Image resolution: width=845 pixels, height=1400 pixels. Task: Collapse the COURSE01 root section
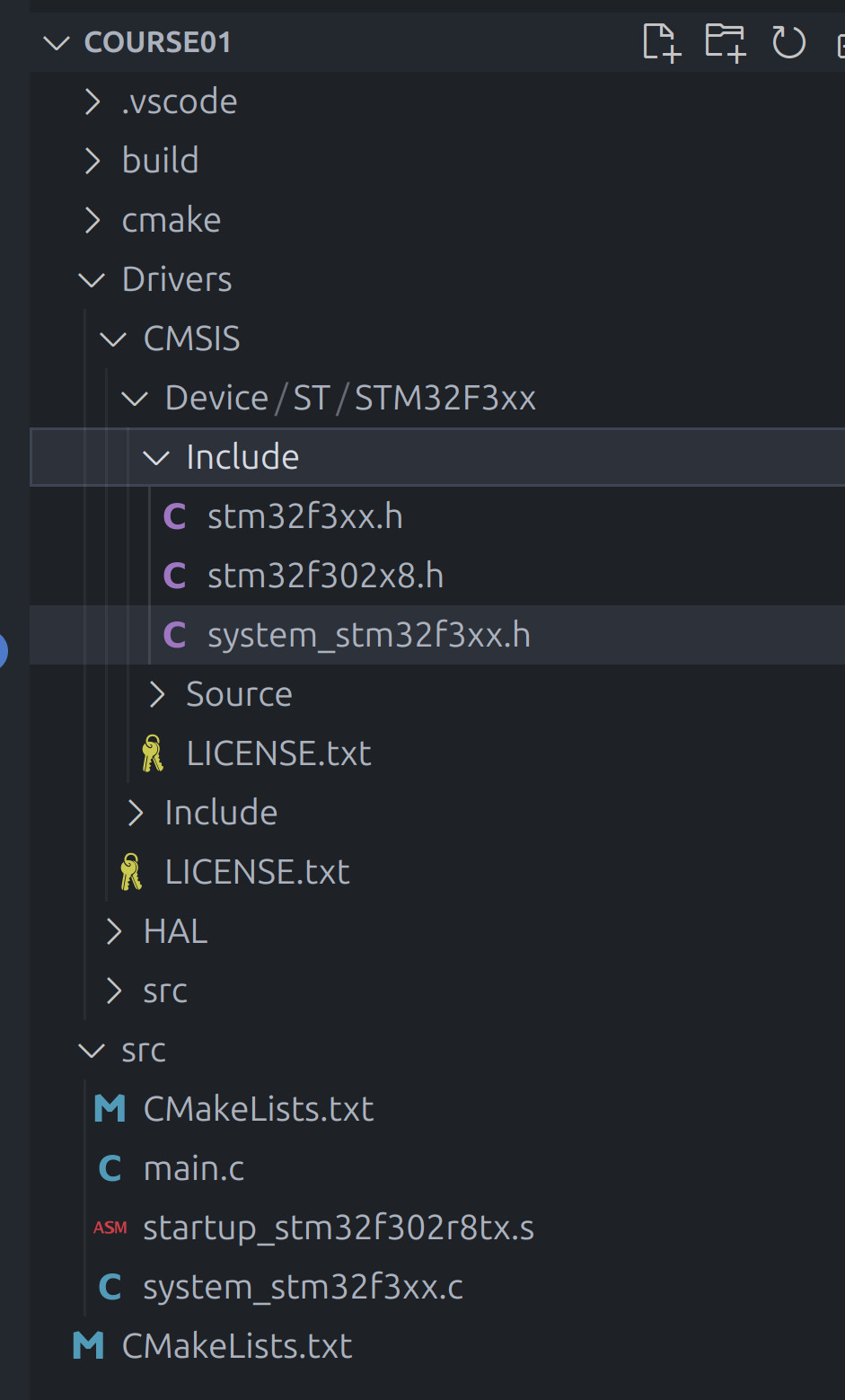pyautogui.click(x=57, y=42)
